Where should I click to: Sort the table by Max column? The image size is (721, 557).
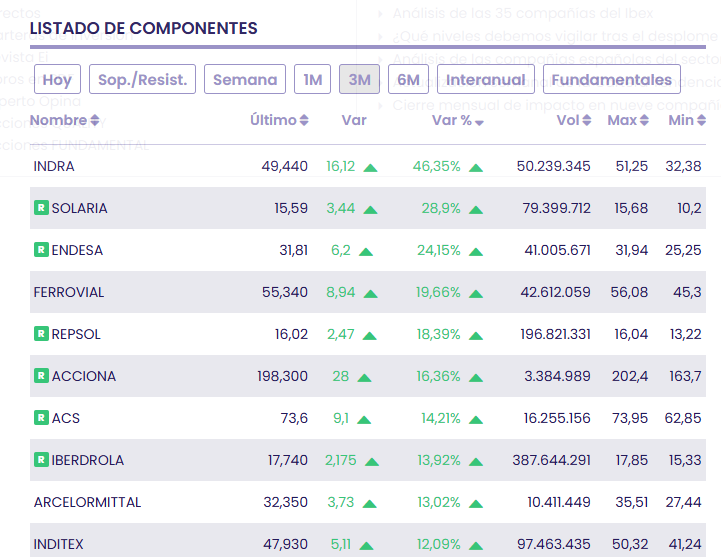(628, 121)
